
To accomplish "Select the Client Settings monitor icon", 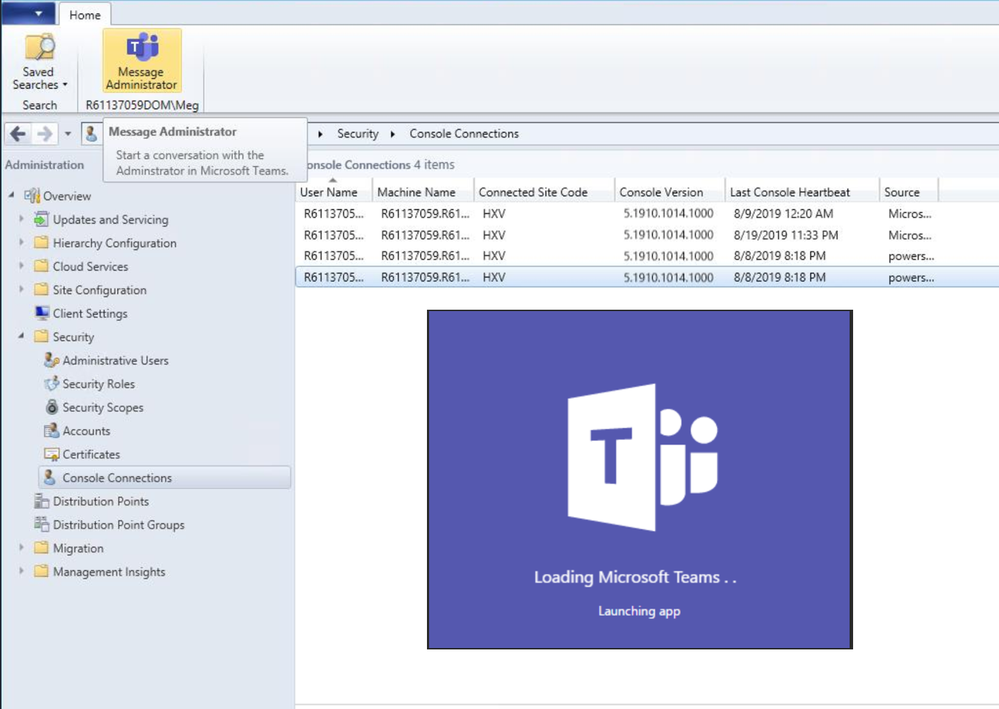I will [42, 313].
